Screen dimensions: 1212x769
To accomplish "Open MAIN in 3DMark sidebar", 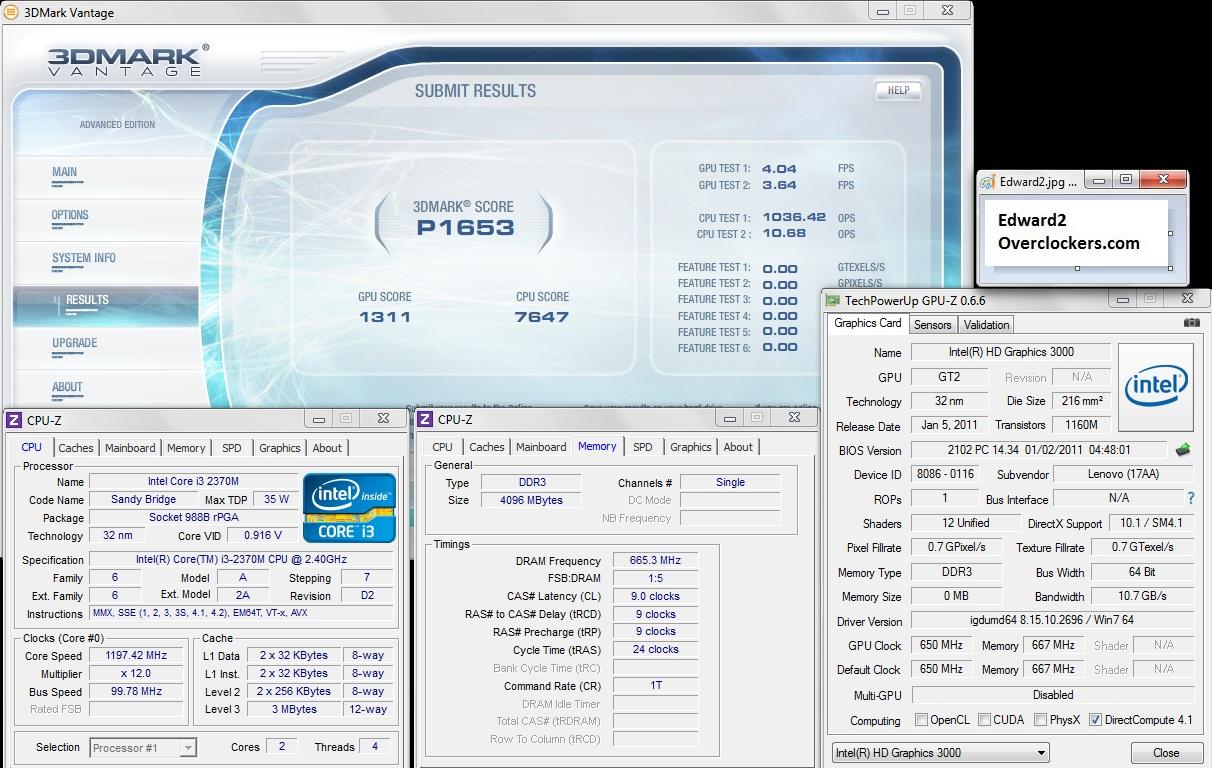I will pos(65,172).
